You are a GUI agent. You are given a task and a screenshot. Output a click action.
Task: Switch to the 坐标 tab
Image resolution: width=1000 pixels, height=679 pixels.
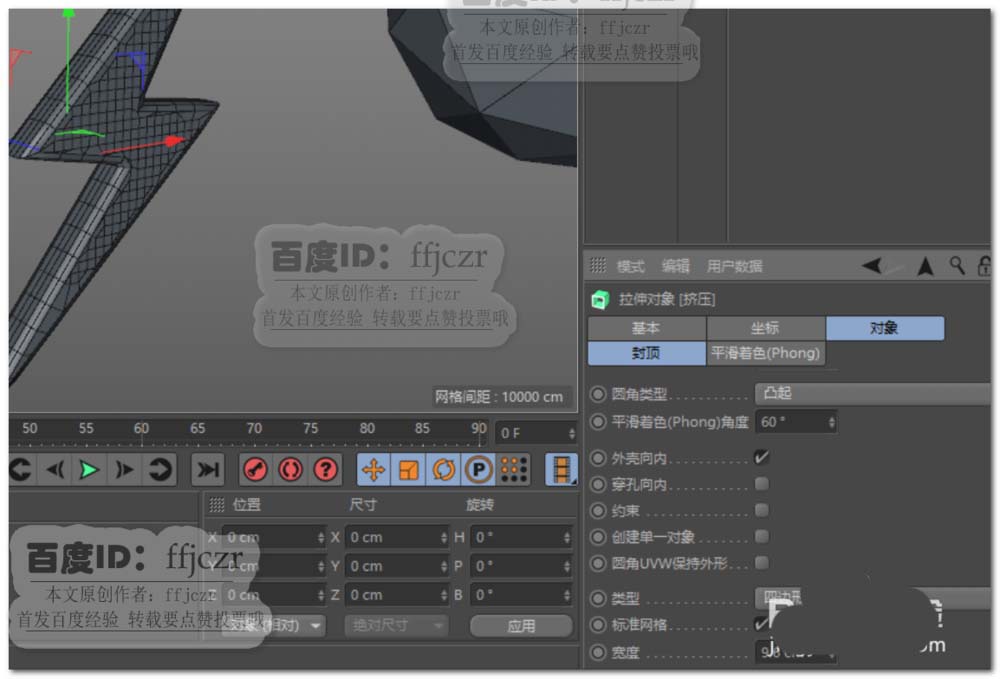(765, 328)
